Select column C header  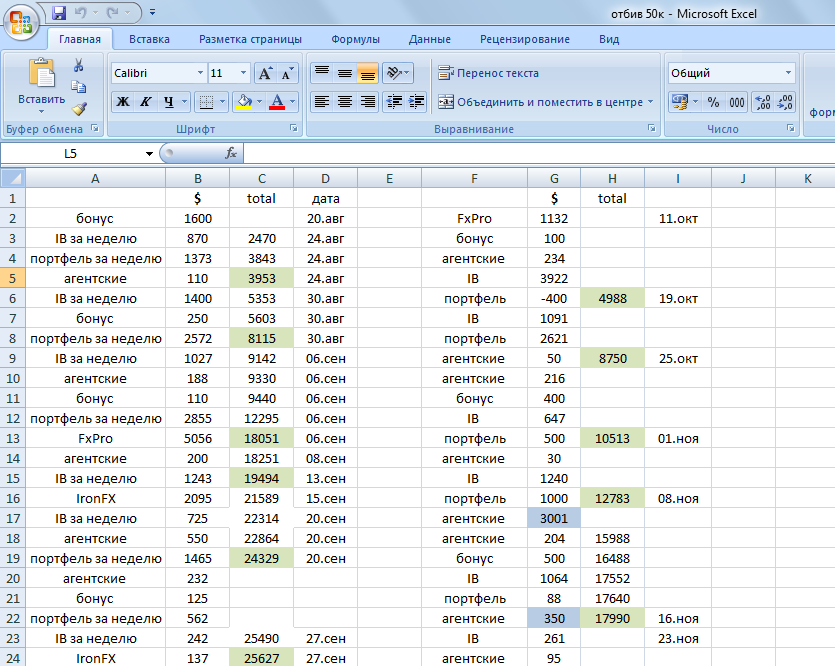pos(261,179)
